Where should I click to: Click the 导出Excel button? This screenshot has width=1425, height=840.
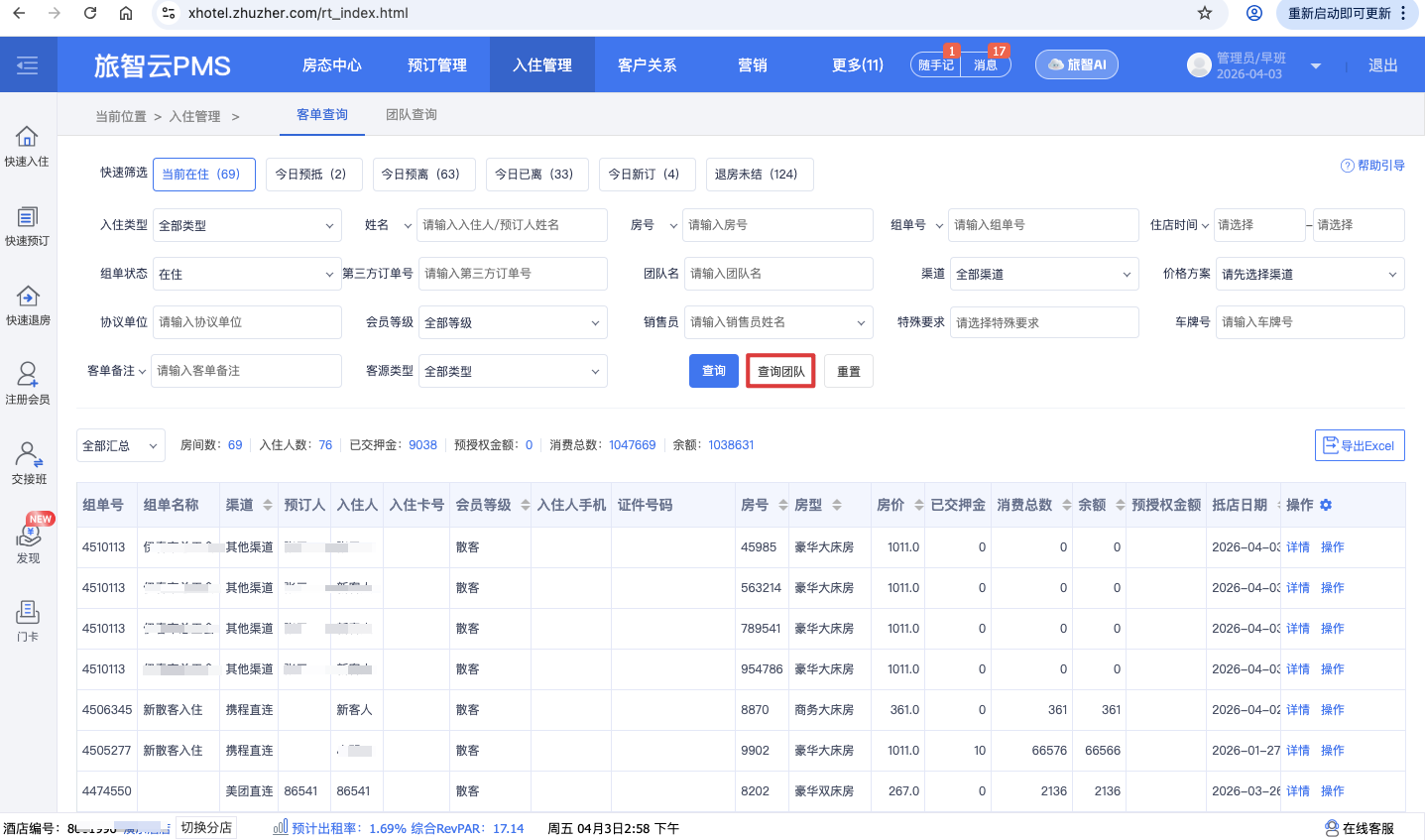click(1360, 446)
